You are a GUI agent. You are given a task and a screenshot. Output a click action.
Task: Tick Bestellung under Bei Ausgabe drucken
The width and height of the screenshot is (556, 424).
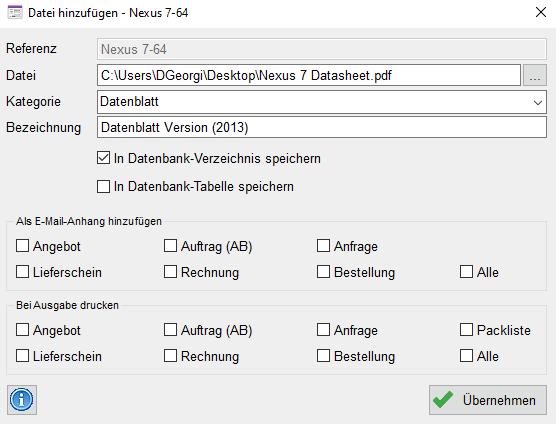coord(323,356)
